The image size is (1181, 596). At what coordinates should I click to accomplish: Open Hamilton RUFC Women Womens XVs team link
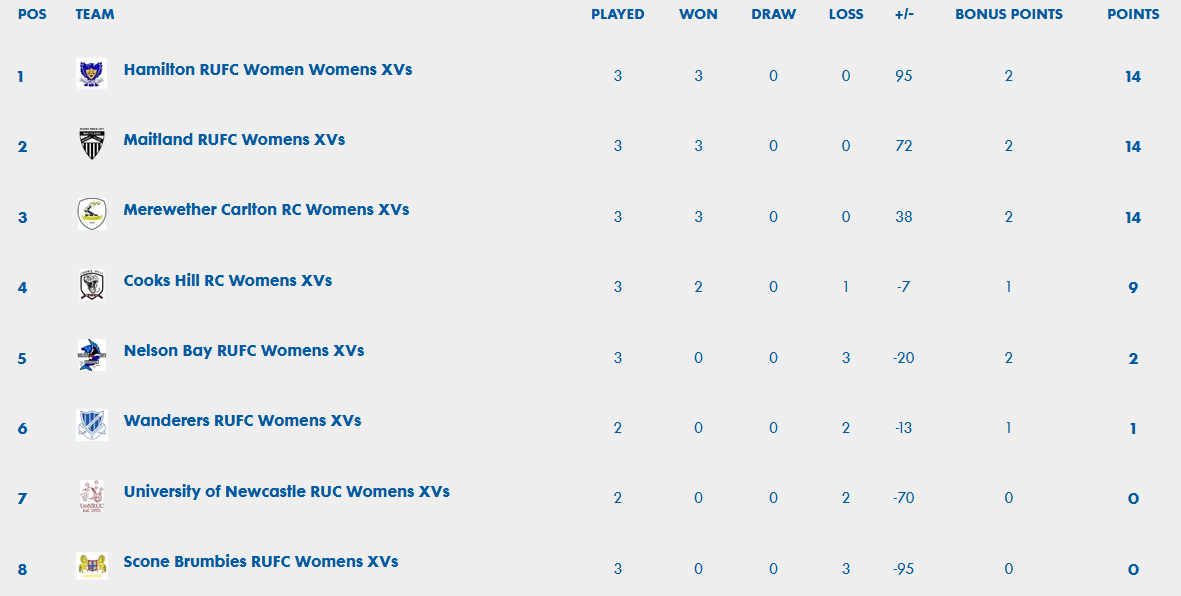pyautogui.click(x=268, y=69)
